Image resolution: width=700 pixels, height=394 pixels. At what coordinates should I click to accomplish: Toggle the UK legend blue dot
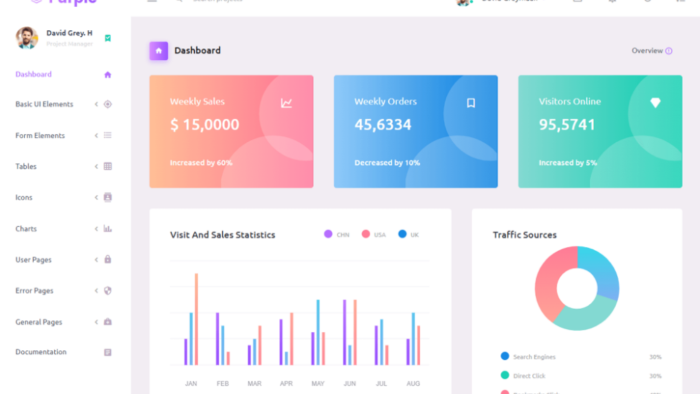[402, 234]
